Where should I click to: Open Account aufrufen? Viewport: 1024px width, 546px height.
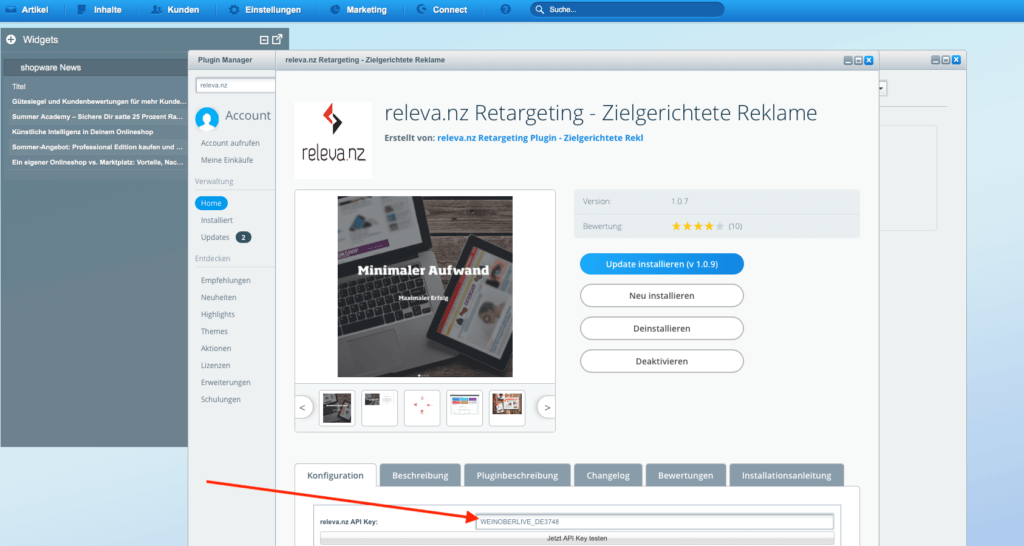click(x=230, y=143)
